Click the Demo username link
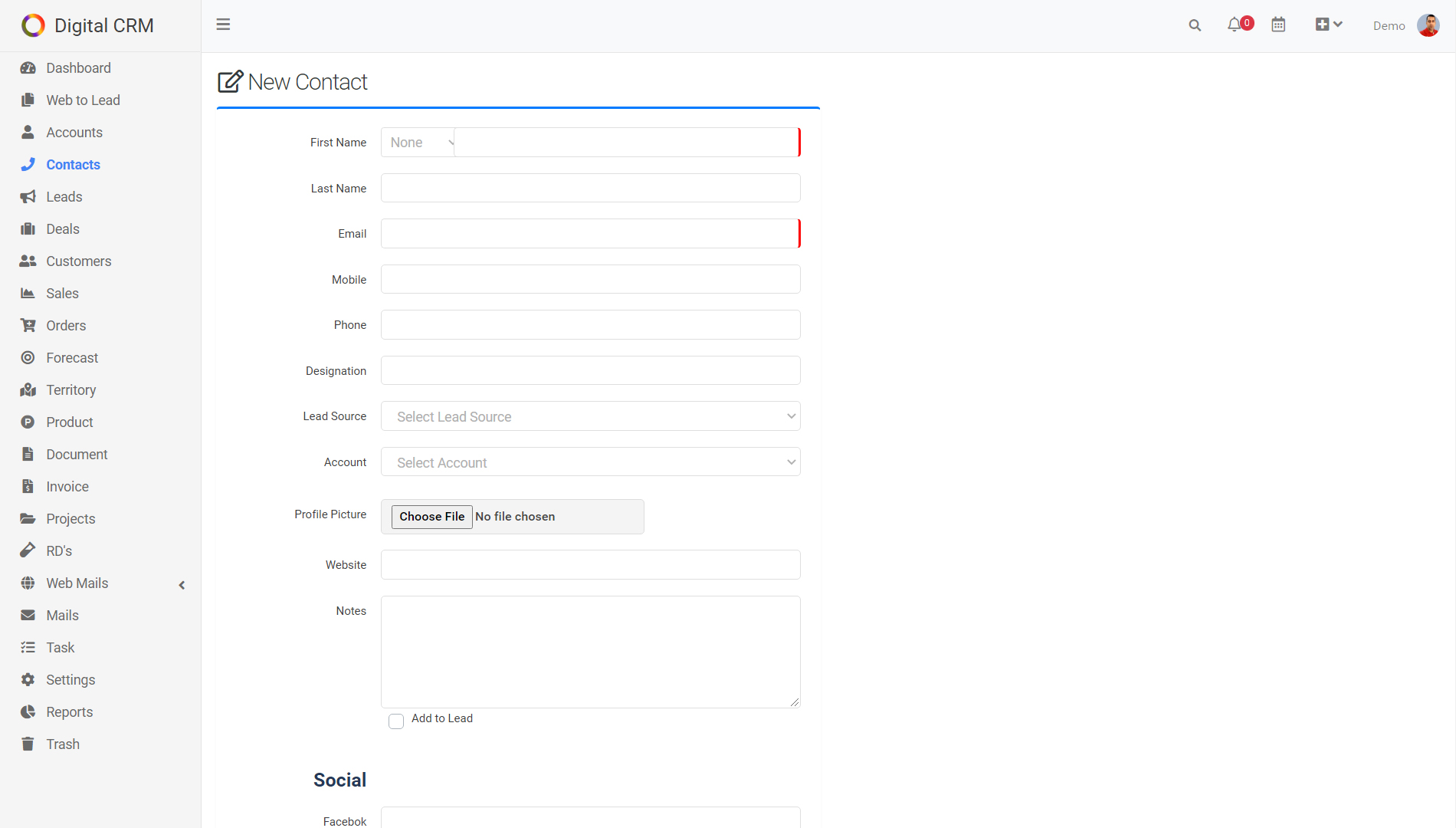 (1389, 26)
